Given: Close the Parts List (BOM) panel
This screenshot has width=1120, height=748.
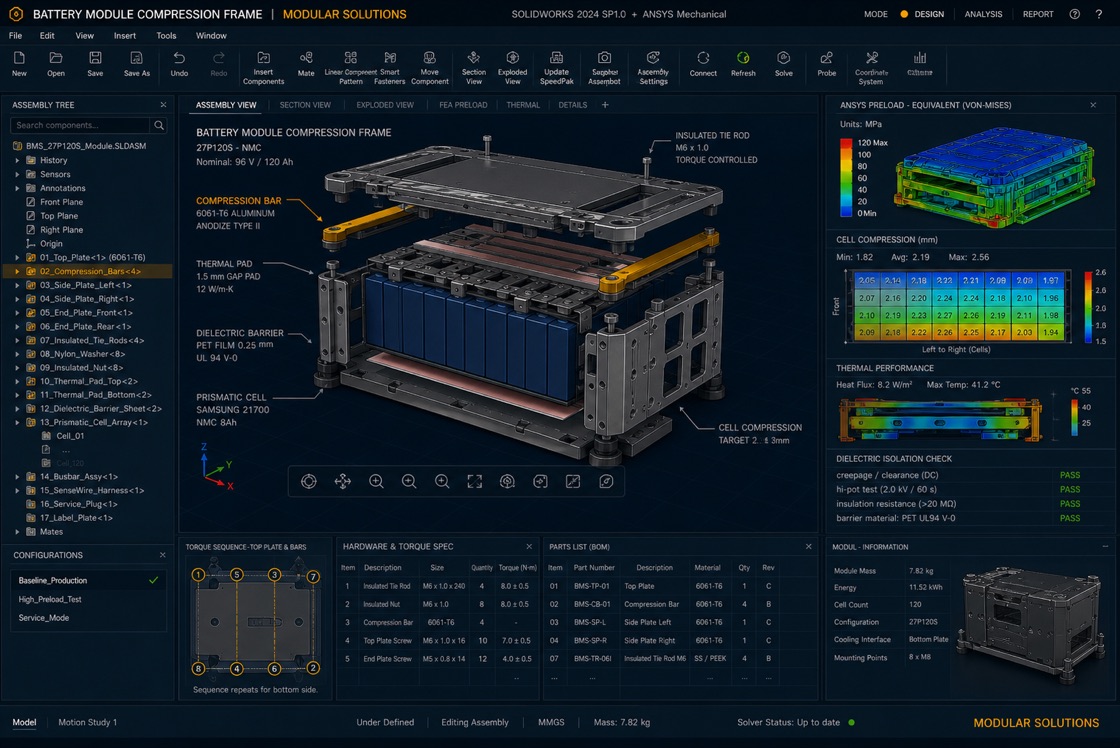Looking at the screenshot, I should coord(809,547).
